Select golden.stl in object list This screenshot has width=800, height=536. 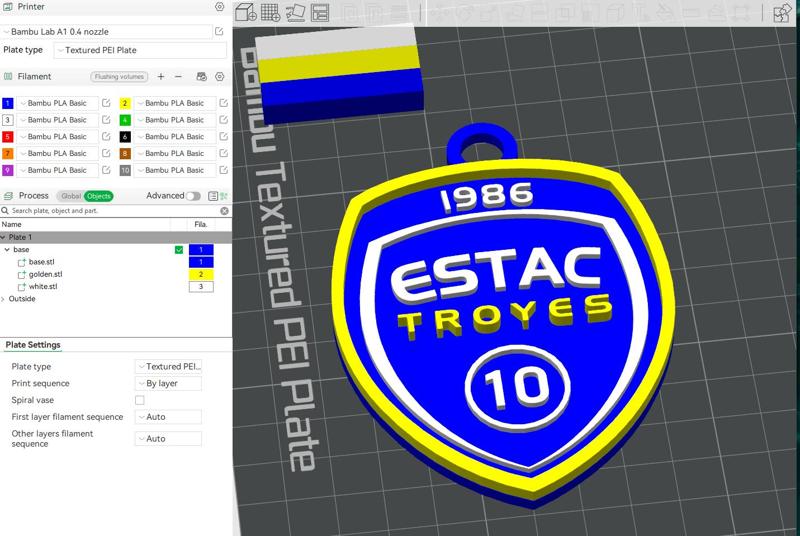point(45,274)
